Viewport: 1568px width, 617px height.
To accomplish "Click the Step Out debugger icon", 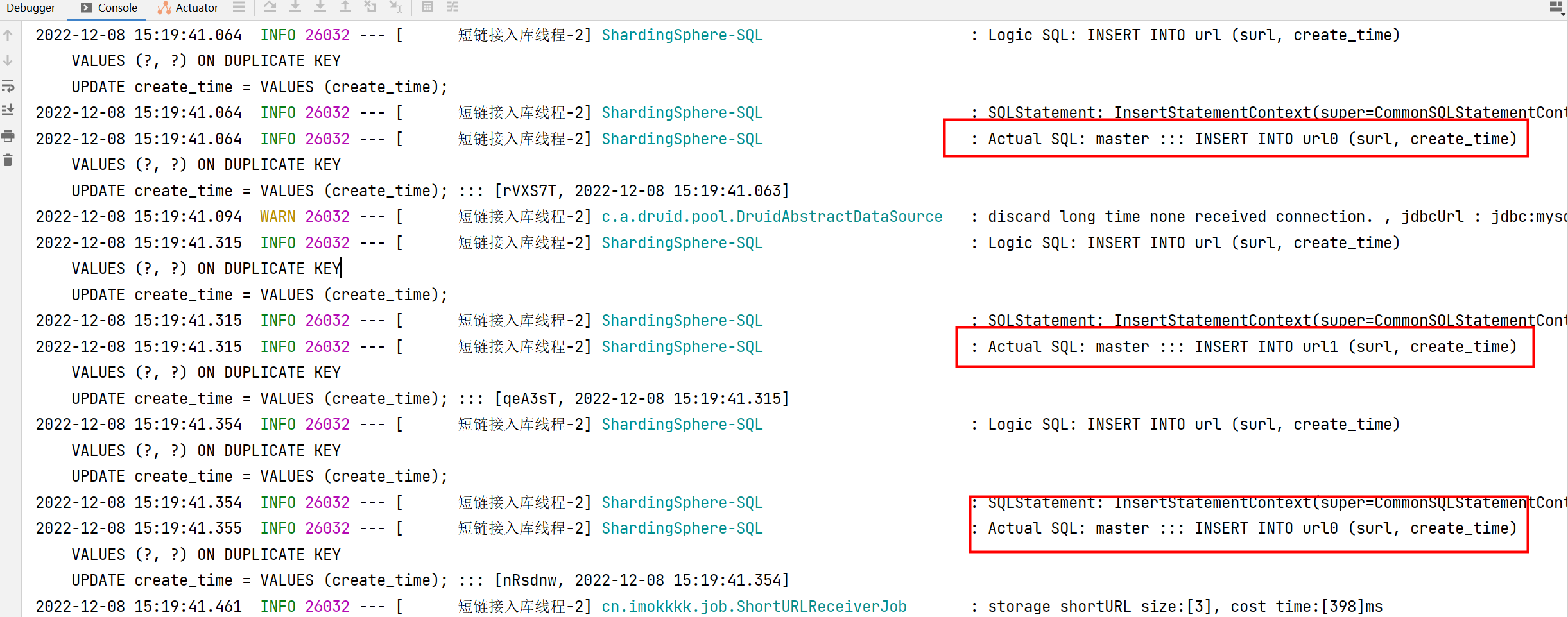I will tap(345, 7).
